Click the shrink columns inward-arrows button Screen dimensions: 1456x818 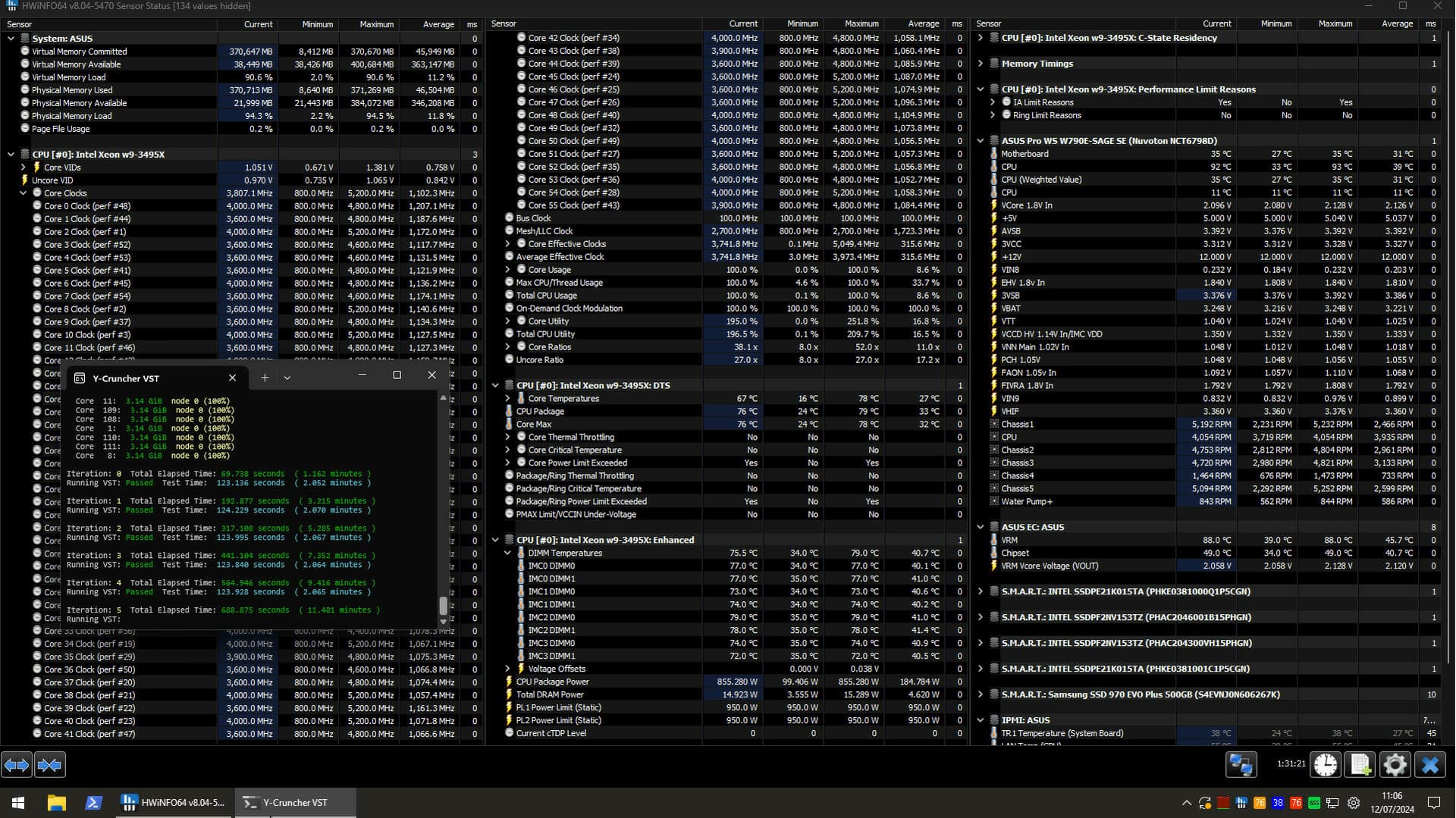49,765
